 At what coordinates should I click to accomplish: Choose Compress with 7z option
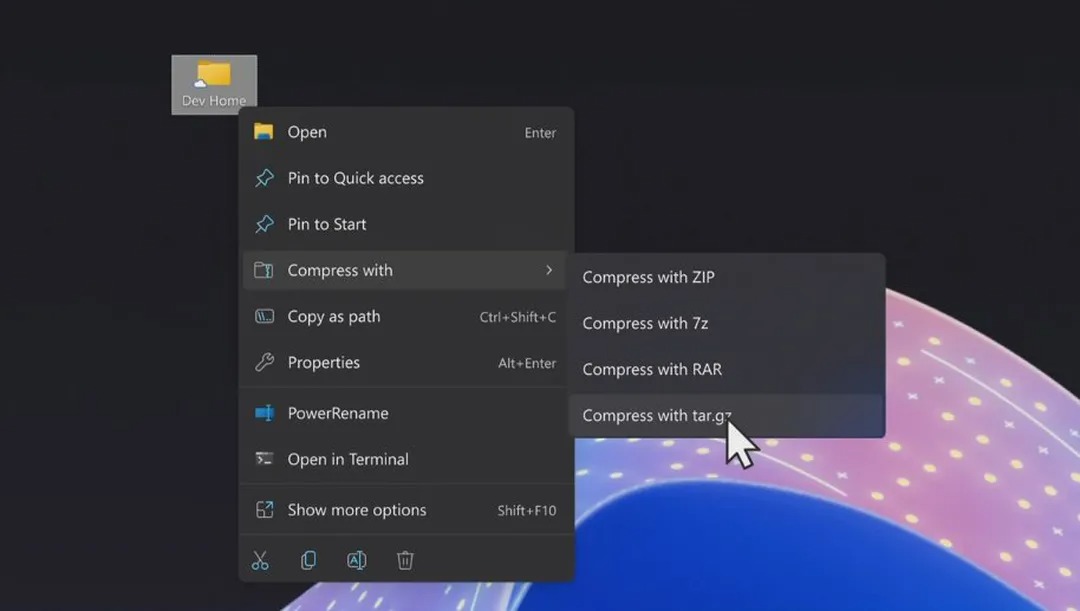(645, 323)
